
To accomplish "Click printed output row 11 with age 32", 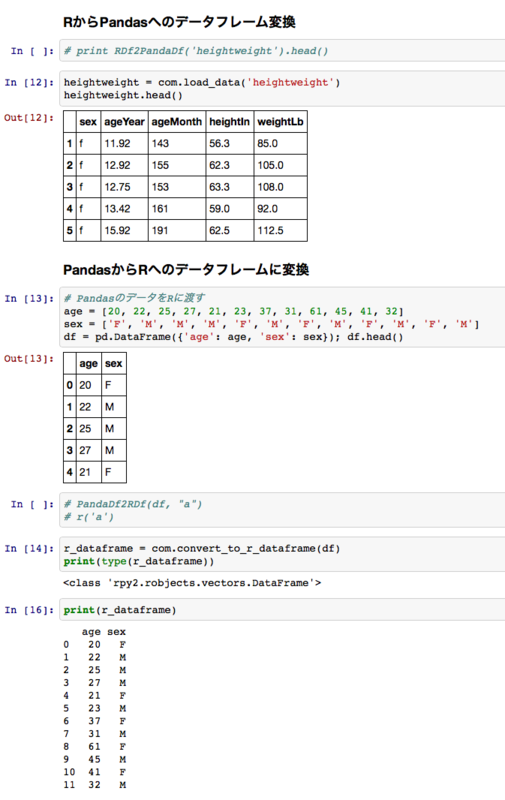I will click(x=95, y=785).
